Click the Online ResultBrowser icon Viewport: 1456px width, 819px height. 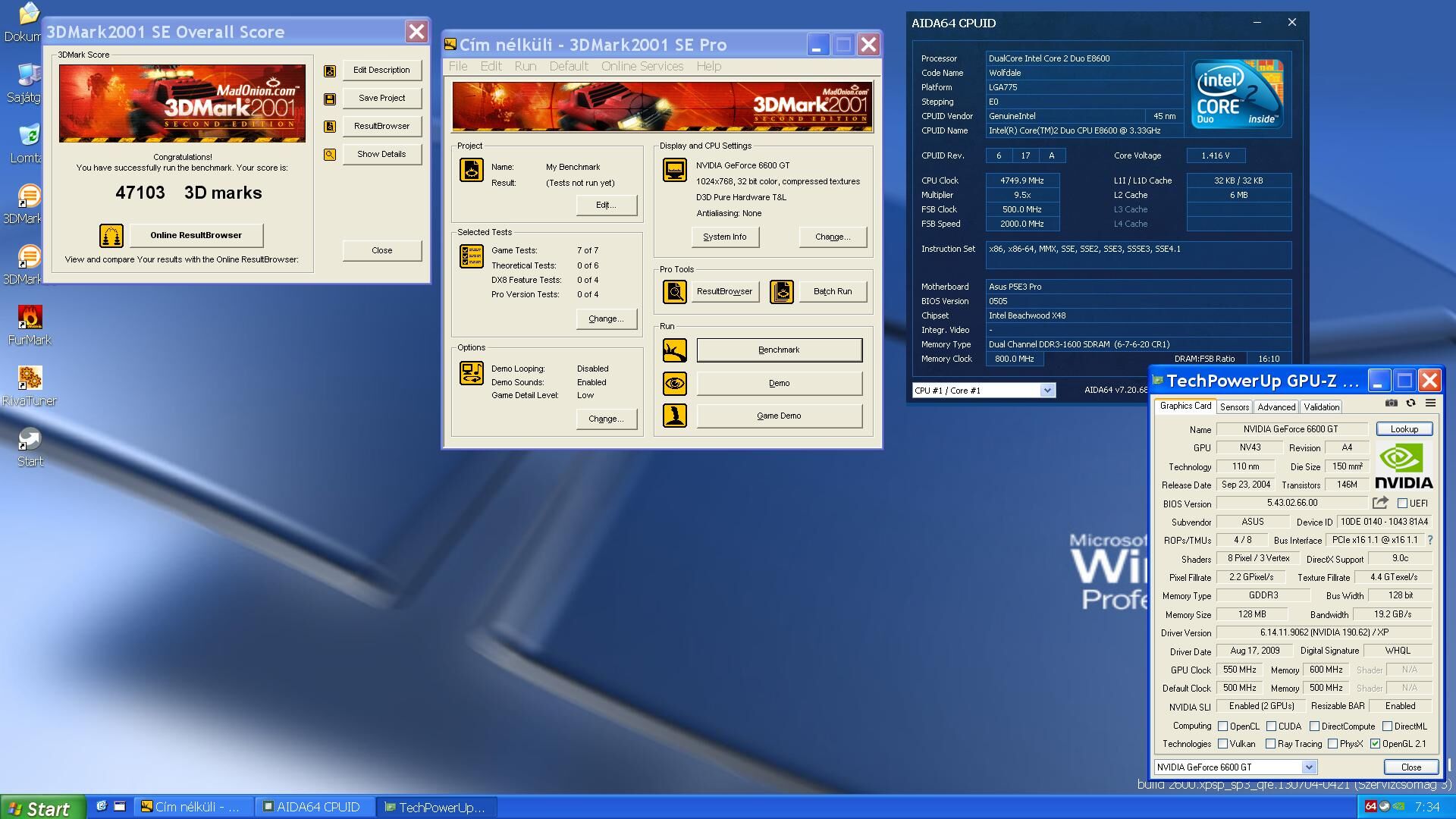111,236
